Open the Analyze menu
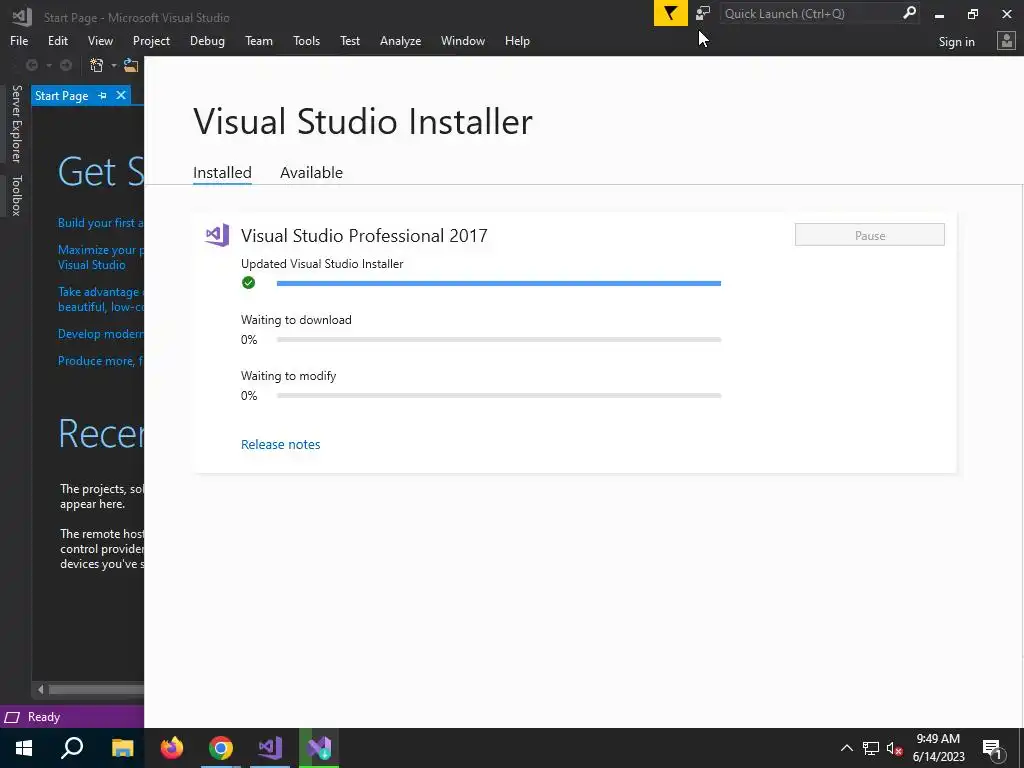 (x=400, y=40)
